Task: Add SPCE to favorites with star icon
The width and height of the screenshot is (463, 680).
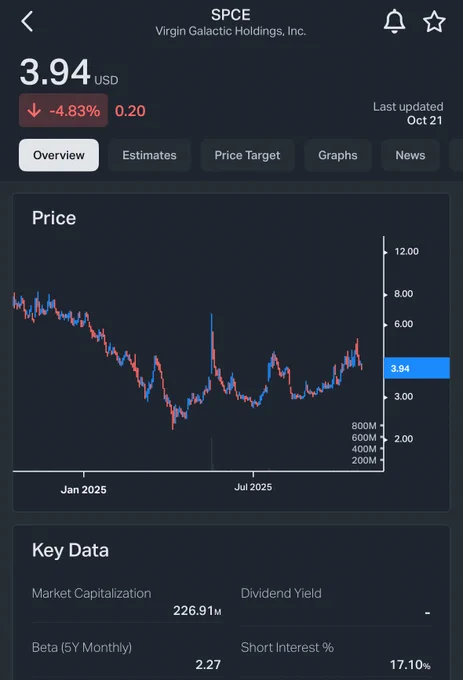Action: pyautogui.click(x=434, y=22)
